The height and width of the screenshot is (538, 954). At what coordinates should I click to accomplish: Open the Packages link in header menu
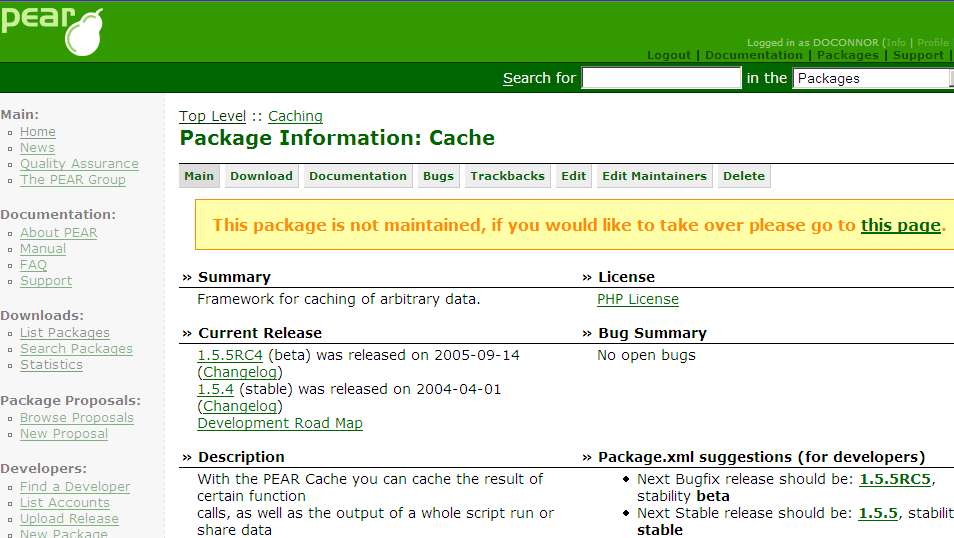tap(848, 55)
